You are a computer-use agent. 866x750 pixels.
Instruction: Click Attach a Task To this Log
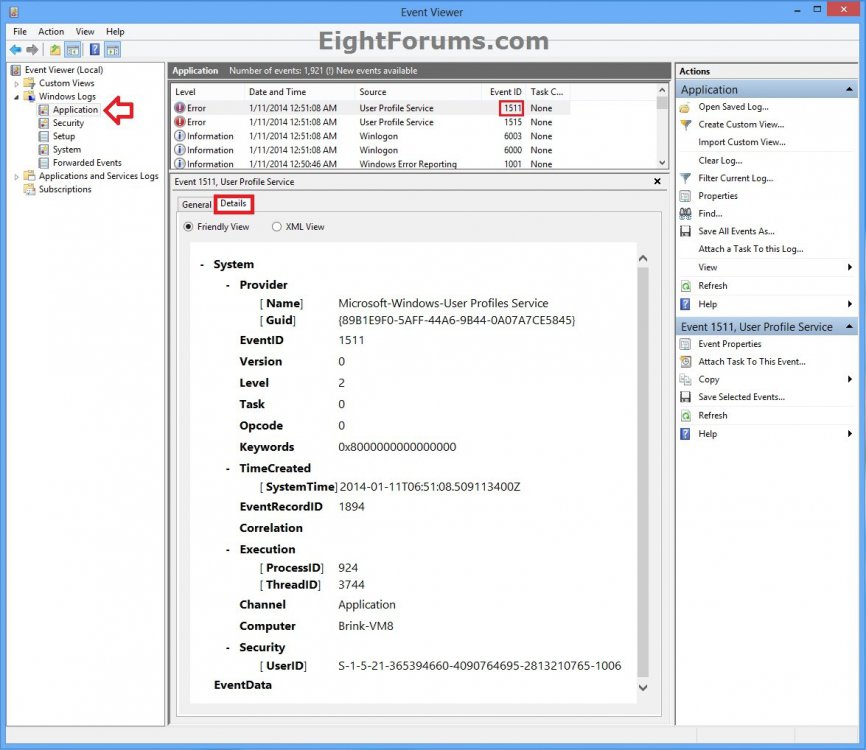[751, 249]
